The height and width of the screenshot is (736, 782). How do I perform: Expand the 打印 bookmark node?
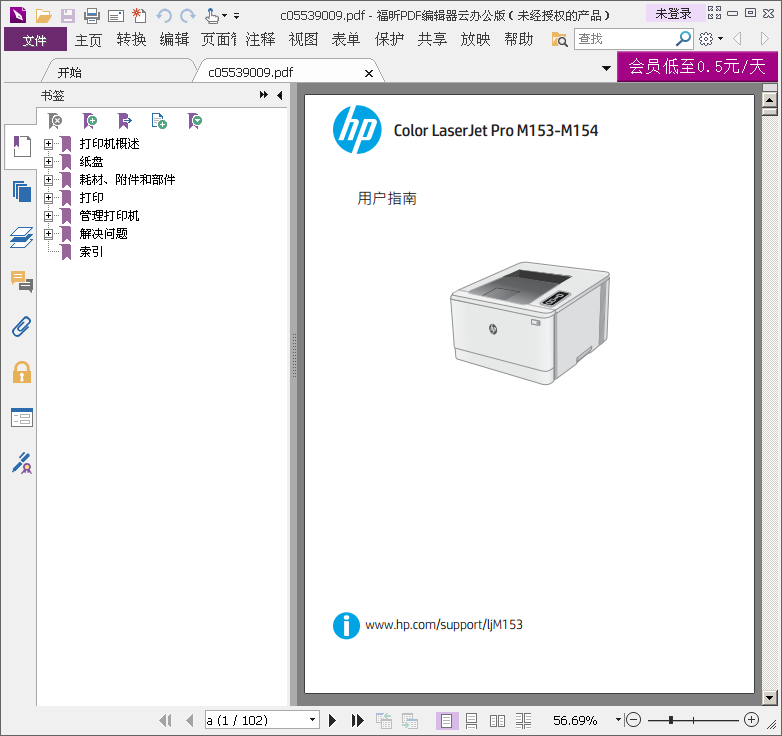point(48,198)
